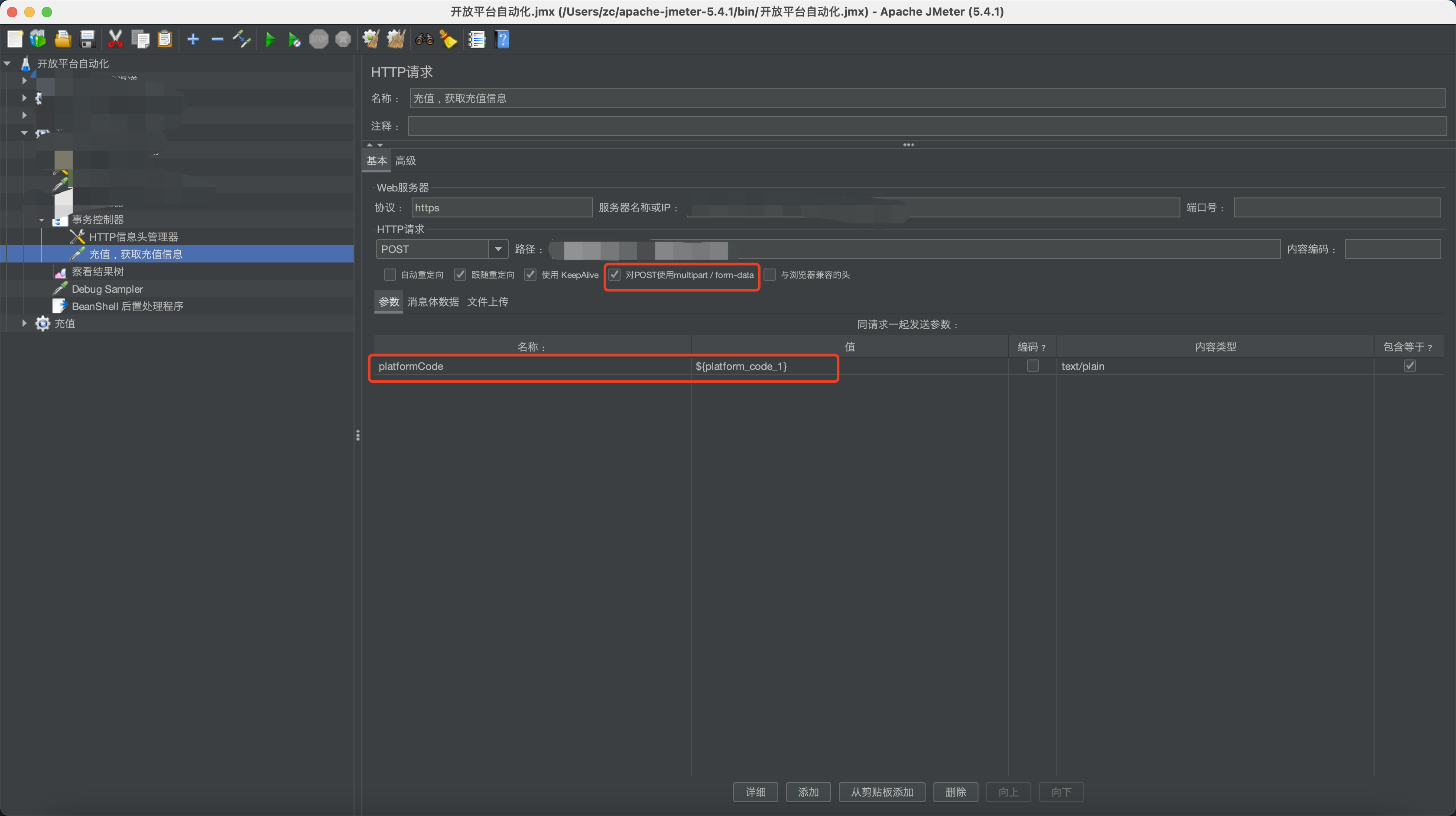
Task: Disable 对POST使用multipart / form-data option
Action: coord(614,275)
